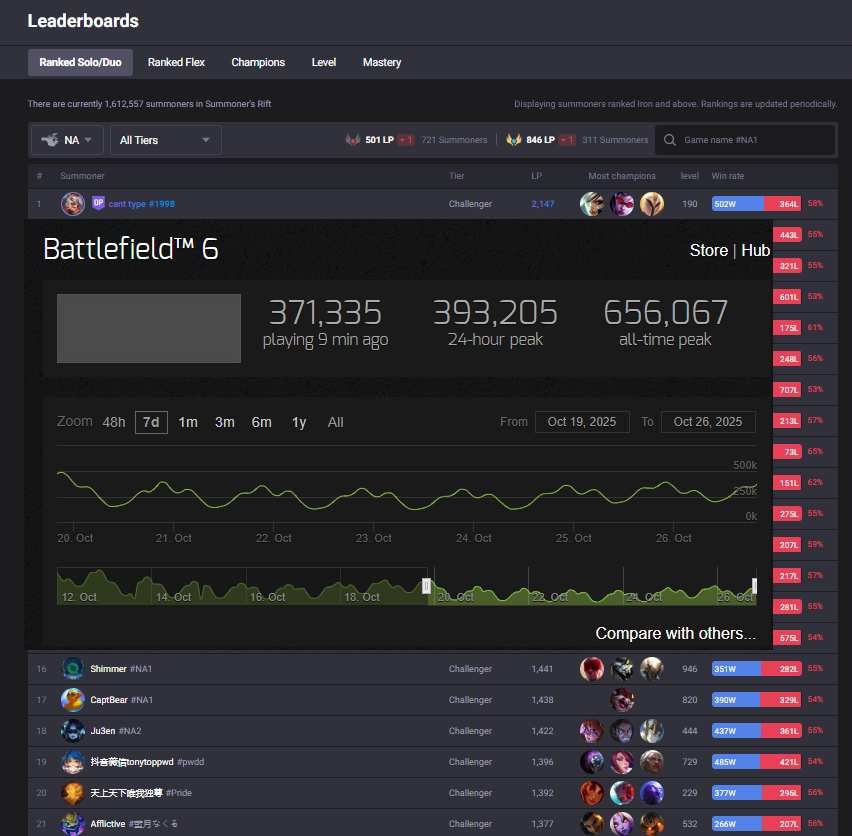Screen dimensions: 852x836
Task: Switch to the Ranked Flex tab
Action: (176, 62)
